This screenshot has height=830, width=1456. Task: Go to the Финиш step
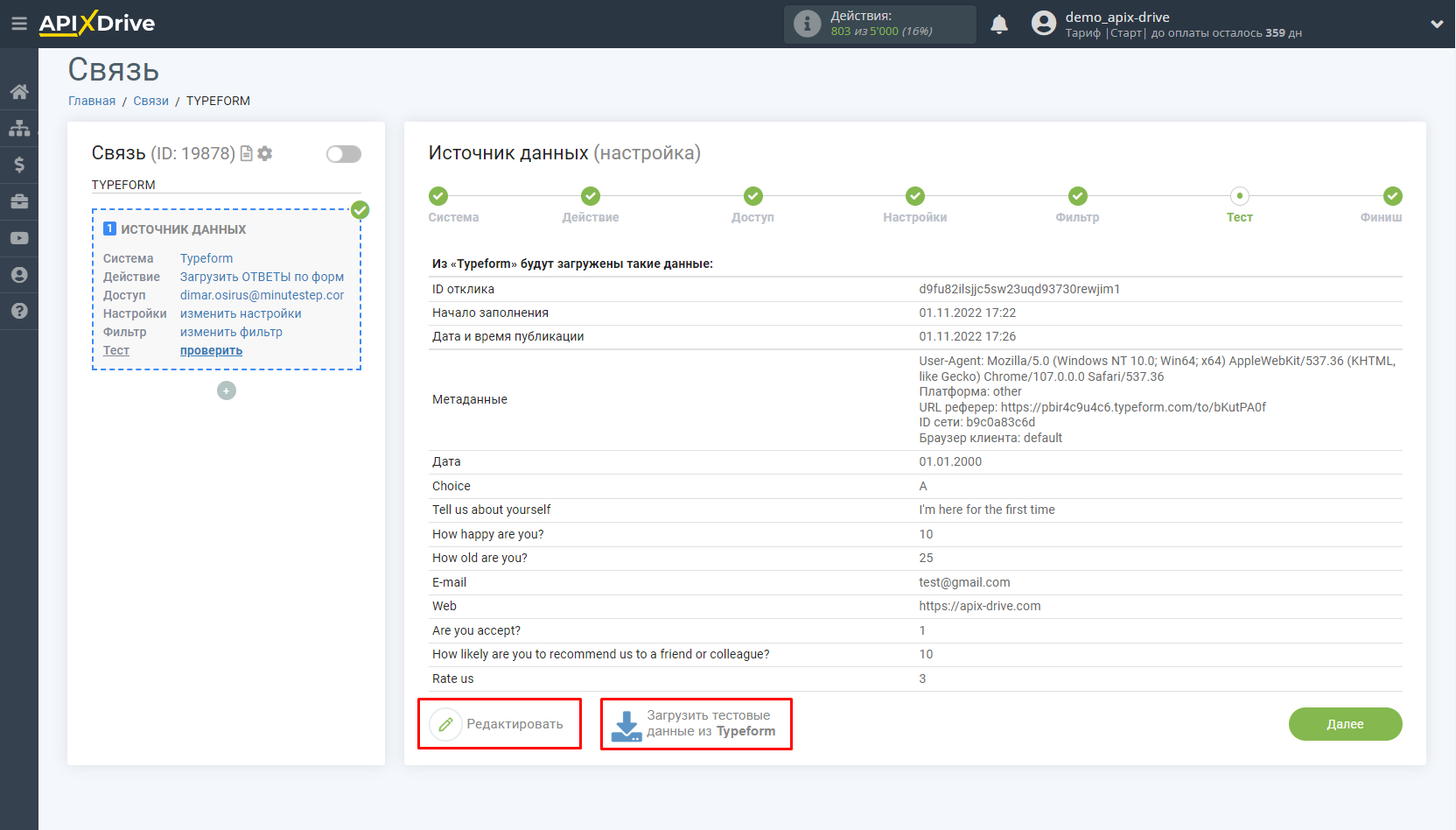(x=1382, y=206)
